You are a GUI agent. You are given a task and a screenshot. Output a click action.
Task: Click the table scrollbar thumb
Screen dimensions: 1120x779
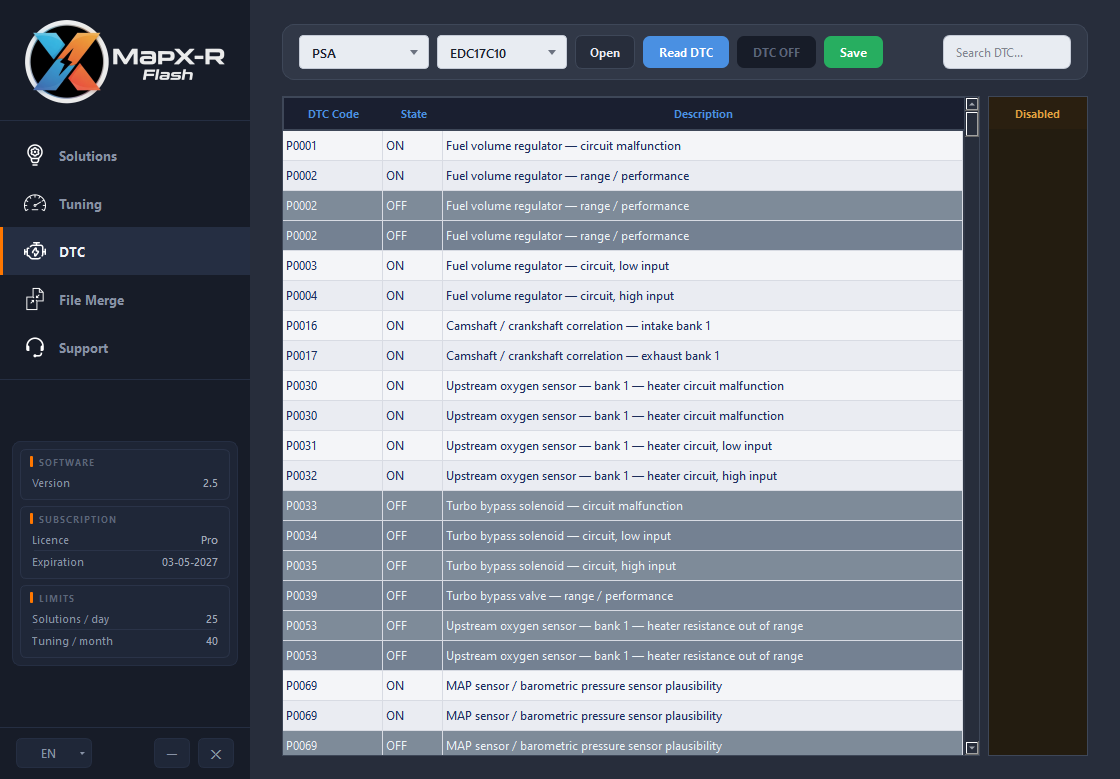tap(971, 124)
